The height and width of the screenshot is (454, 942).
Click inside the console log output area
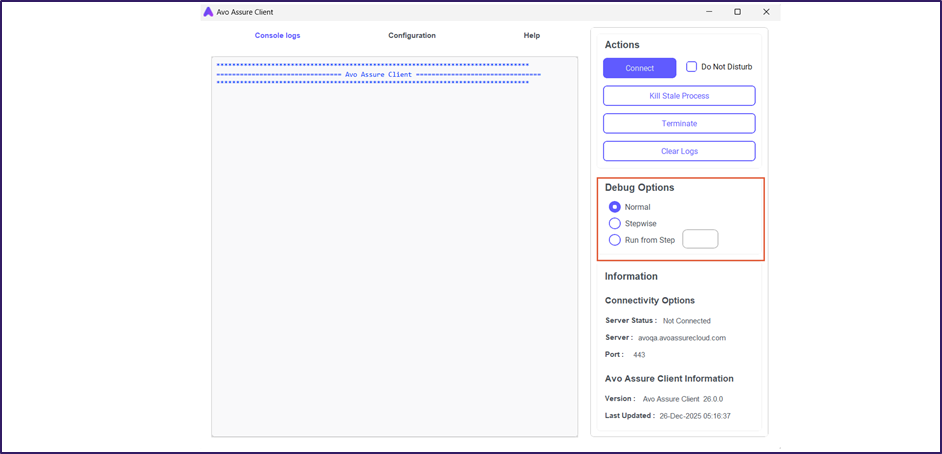tap(394, 260)
